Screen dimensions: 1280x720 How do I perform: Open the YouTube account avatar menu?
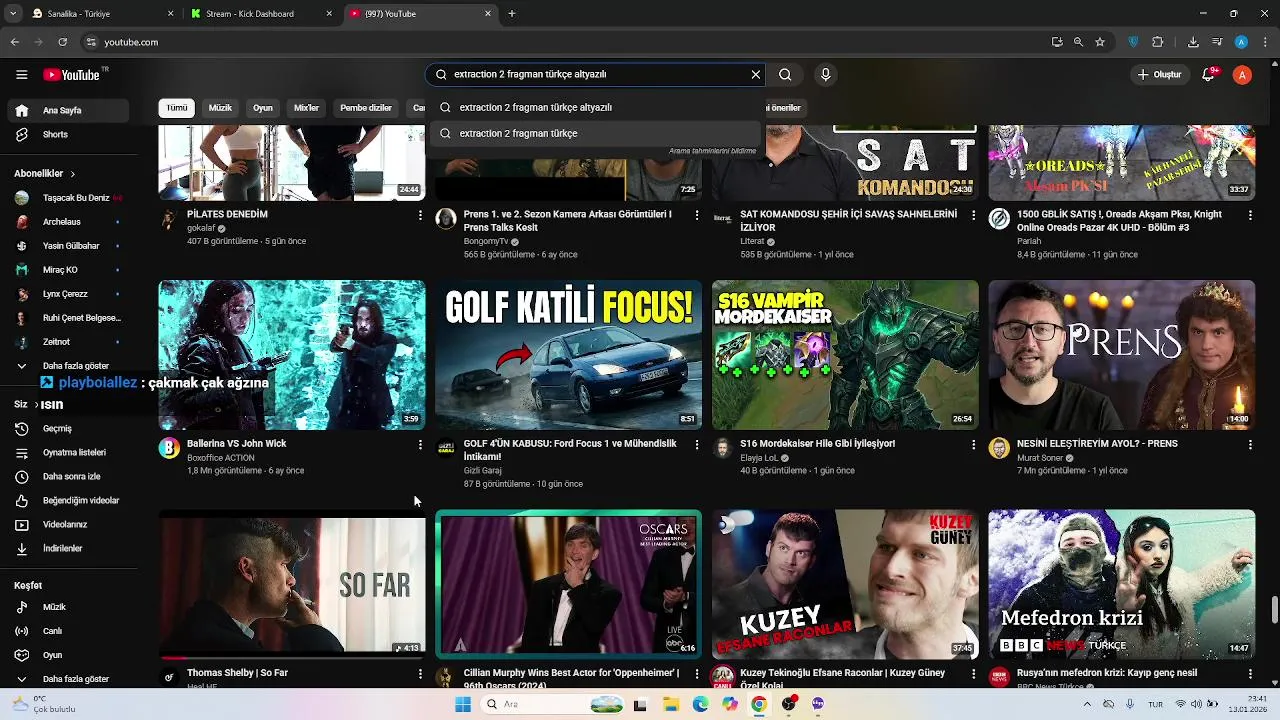[x=1242, y=75]
